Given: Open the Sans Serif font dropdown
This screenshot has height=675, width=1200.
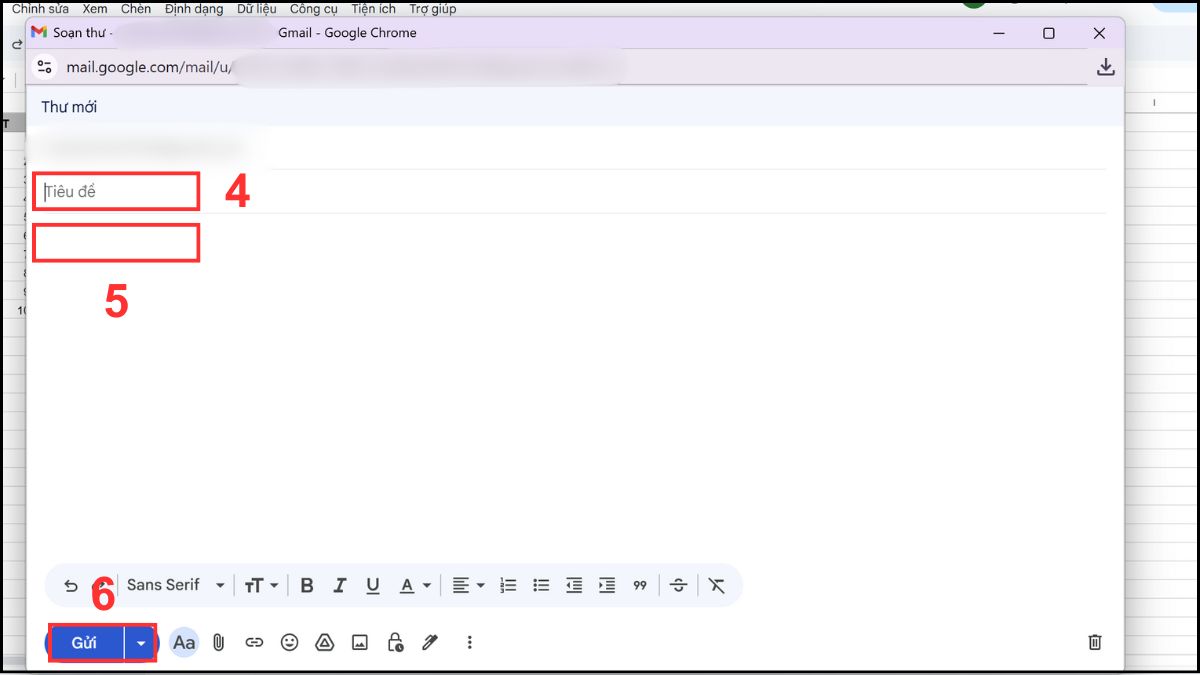Looking at the screenshot, I should coord(175,585).
